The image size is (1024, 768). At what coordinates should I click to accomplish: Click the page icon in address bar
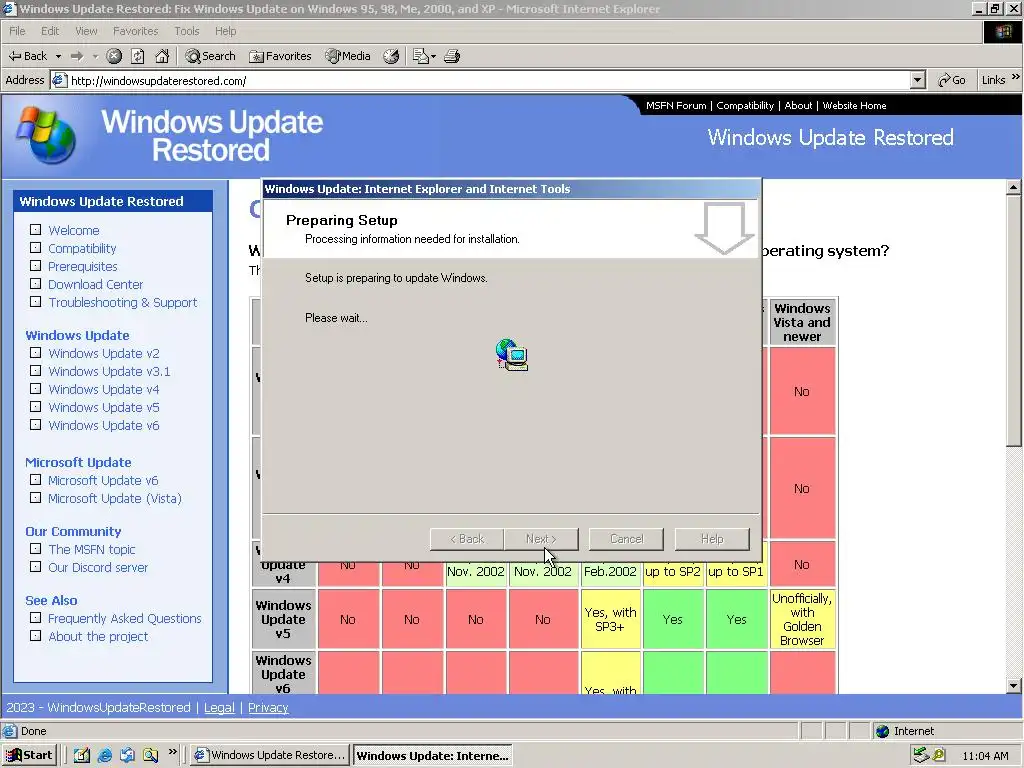[59, 80]
